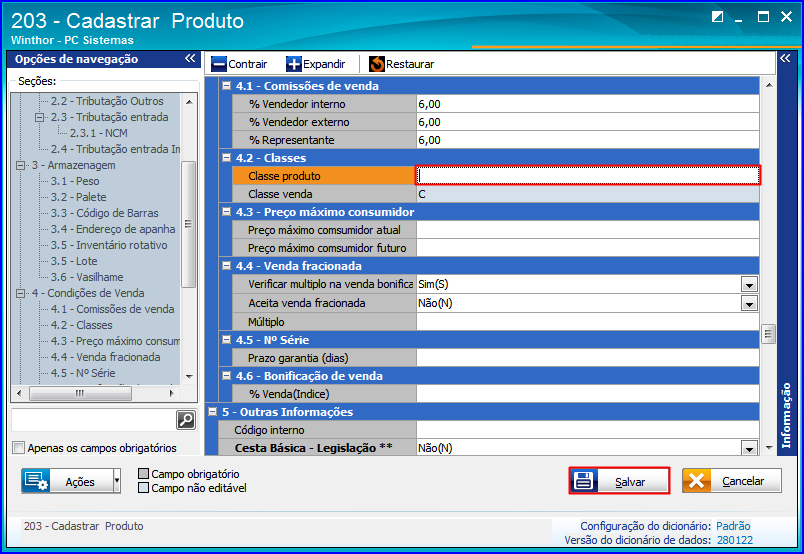Click the Cancelar orange X icon
This screenshot has width=804, height=554.
696,481
